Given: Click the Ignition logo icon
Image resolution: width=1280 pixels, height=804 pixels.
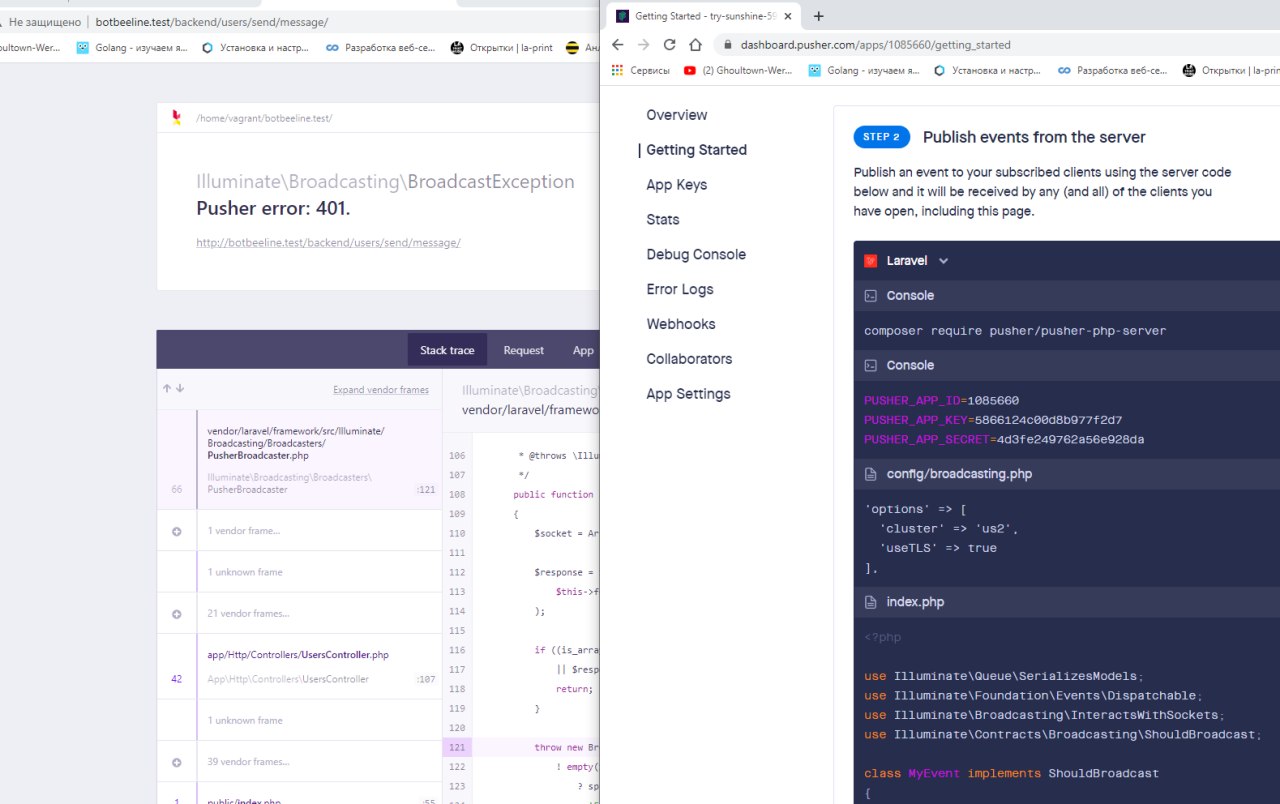Looking at the screenshot, I should 177,118.
